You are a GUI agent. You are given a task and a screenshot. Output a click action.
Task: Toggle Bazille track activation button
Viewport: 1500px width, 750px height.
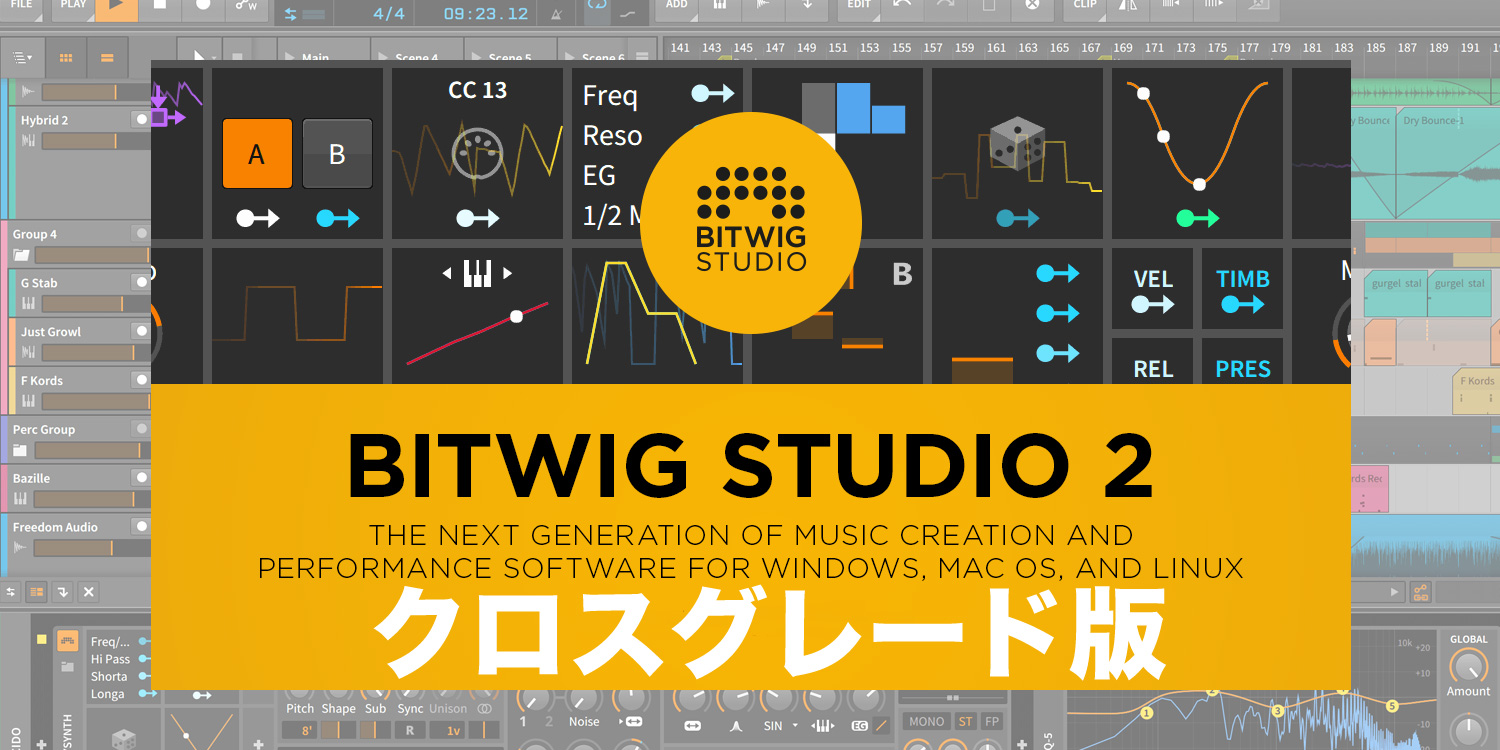point(141,478)
